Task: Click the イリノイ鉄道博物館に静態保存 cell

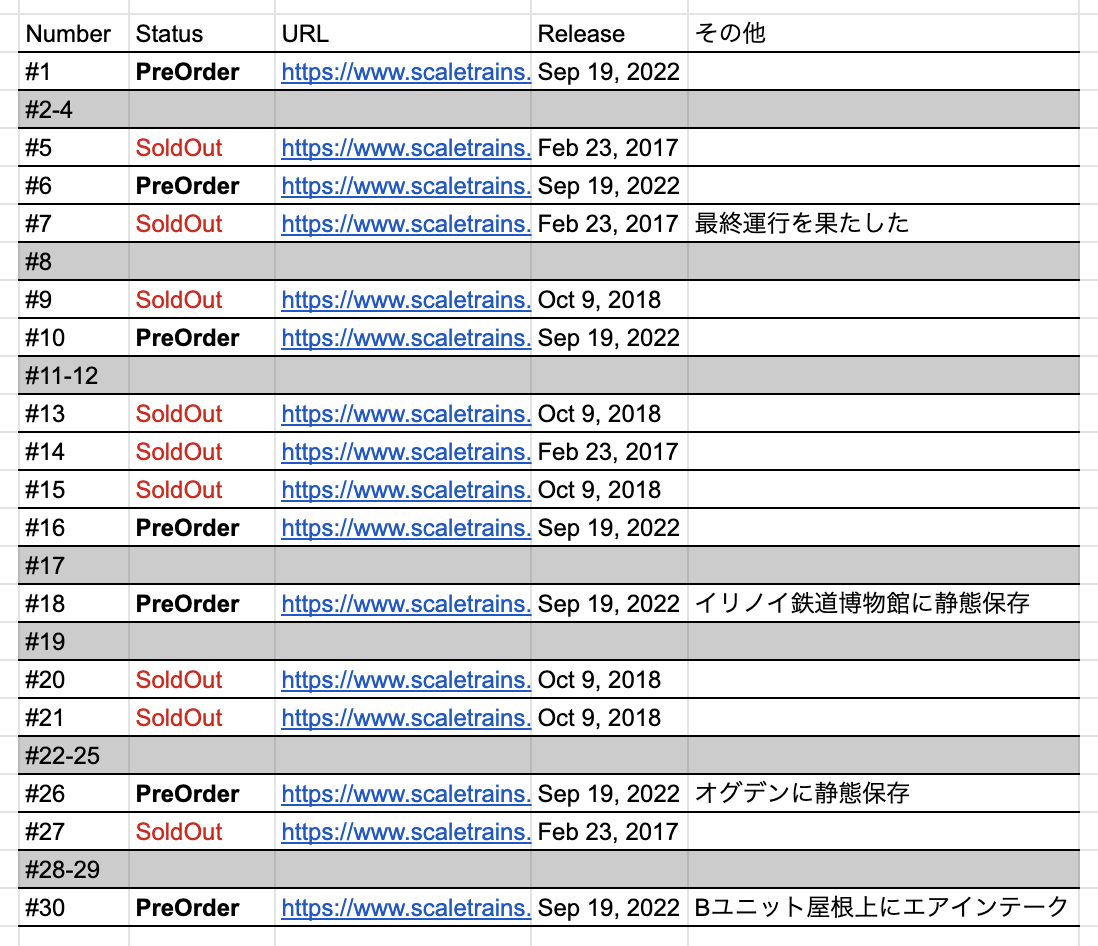Action: click(862, 604)
